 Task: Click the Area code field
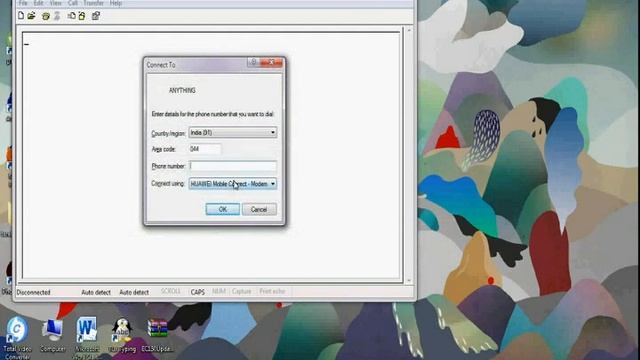205,149
